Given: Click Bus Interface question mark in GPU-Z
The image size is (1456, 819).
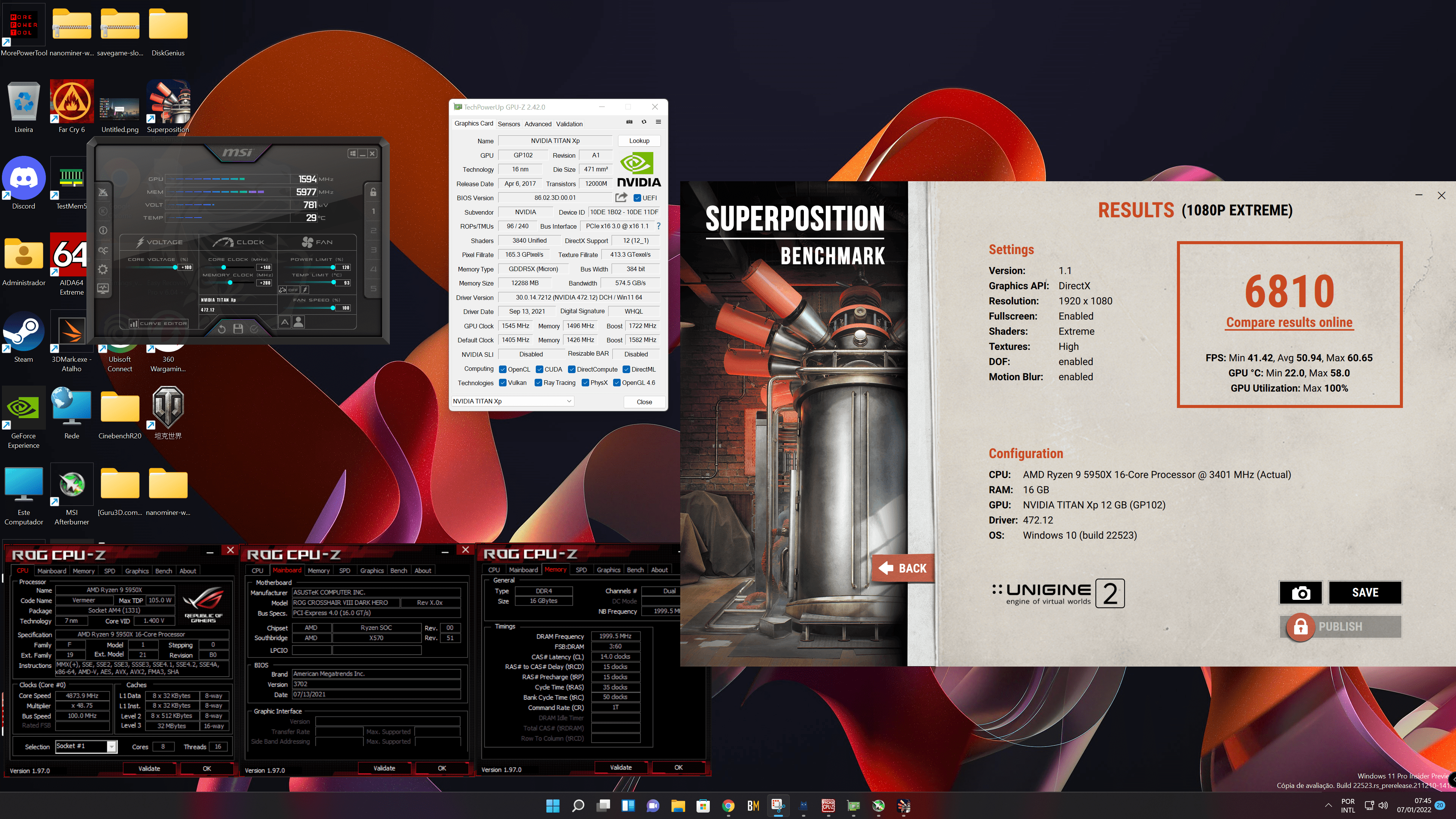Looking at the screenshot, I should [x=659, y=226].
